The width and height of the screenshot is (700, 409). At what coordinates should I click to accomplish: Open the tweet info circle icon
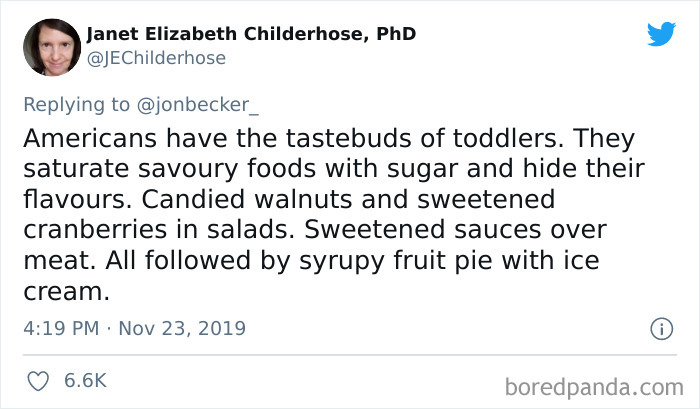coord(661,328)
